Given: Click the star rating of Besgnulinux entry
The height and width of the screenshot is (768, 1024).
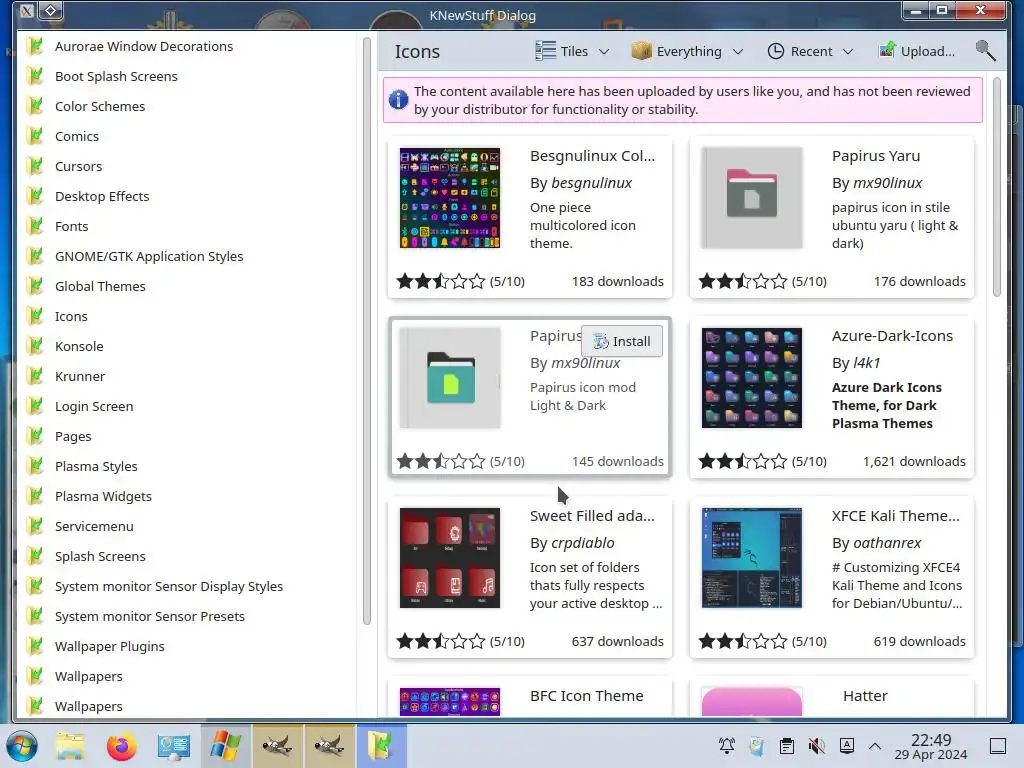Looking at the screenshot, I should (441, 281).
